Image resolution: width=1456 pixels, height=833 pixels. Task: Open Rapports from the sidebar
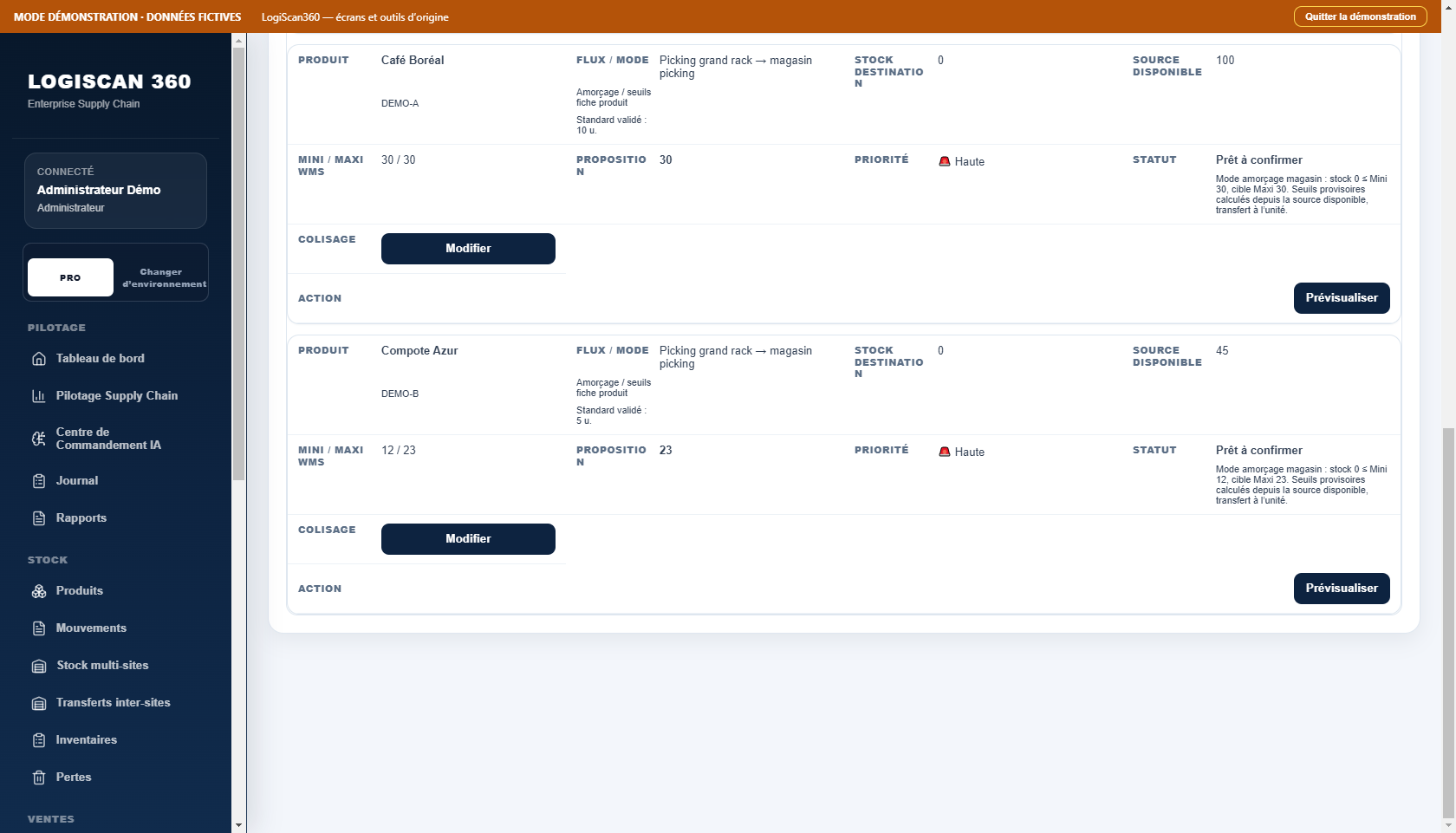[x=81, y=517]
